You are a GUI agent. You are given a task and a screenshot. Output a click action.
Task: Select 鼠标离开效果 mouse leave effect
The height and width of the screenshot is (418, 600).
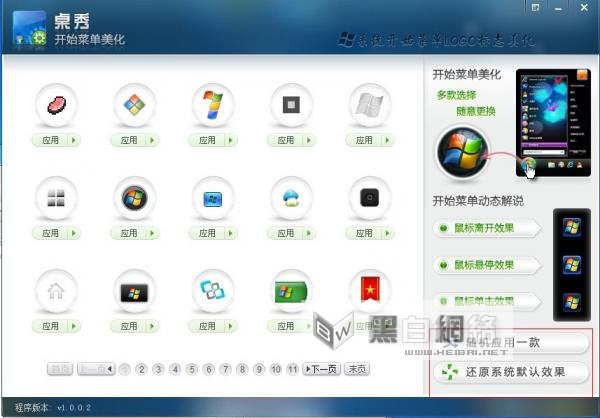pyautogui.click(x=488, y=228)
